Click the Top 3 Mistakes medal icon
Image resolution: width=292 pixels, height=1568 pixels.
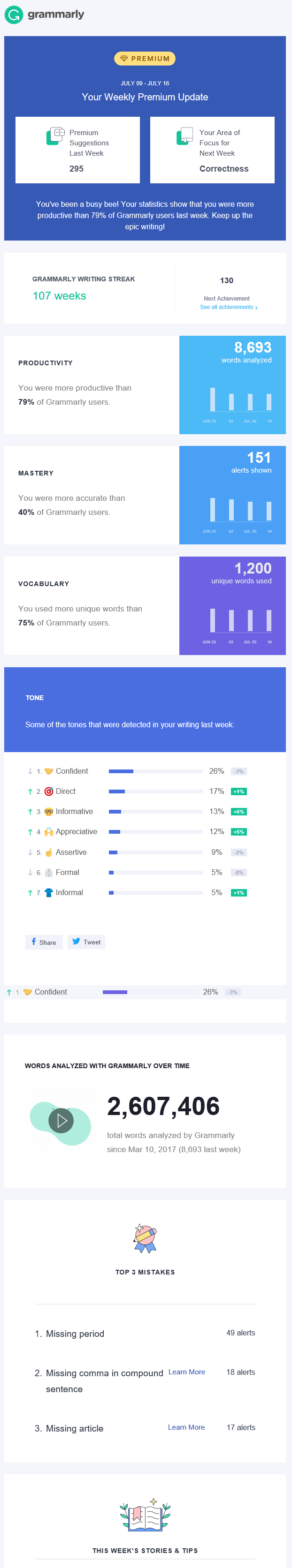coord(145,1238)
